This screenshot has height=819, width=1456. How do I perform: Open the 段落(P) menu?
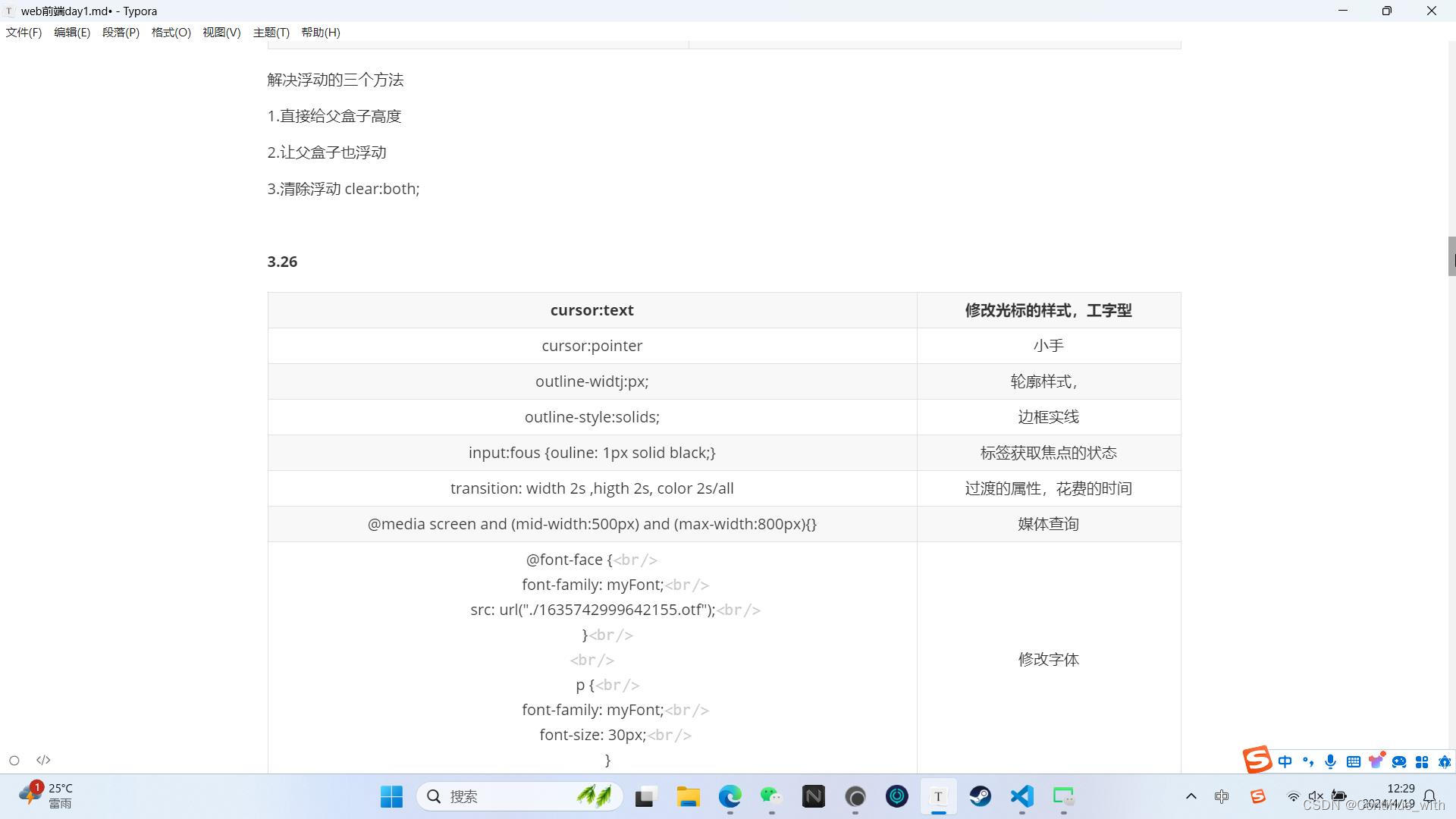[121, 33]
